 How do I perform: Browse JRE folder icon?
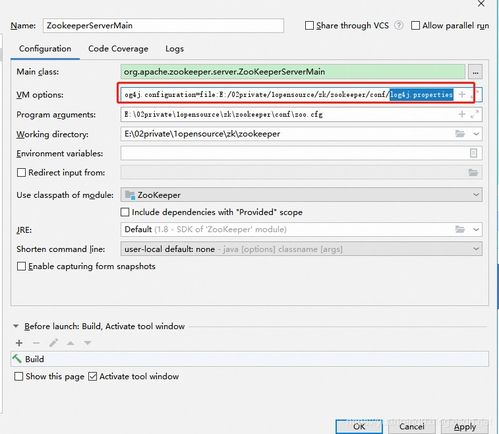(x=460, y=229)
